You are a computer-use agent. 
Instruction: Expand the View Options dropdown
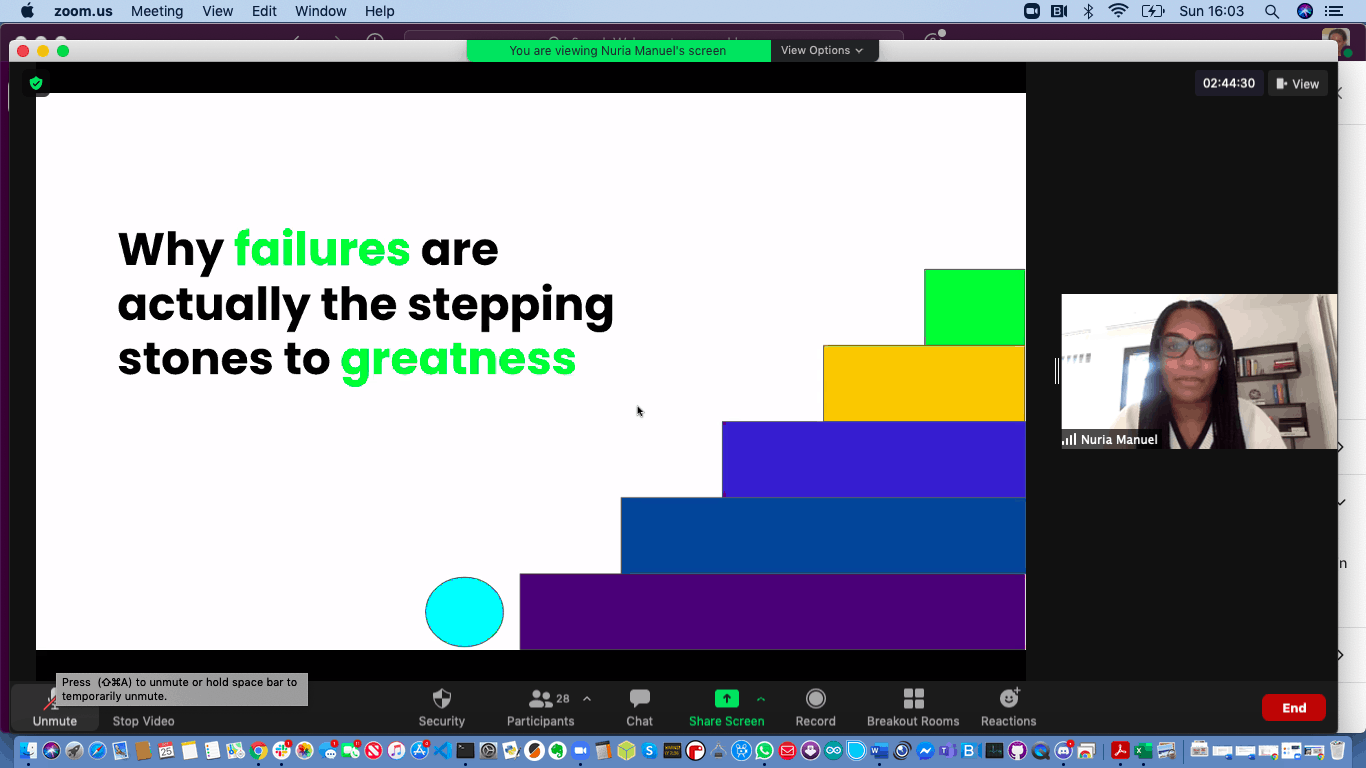pyautogui.click(x=822, y=50)
